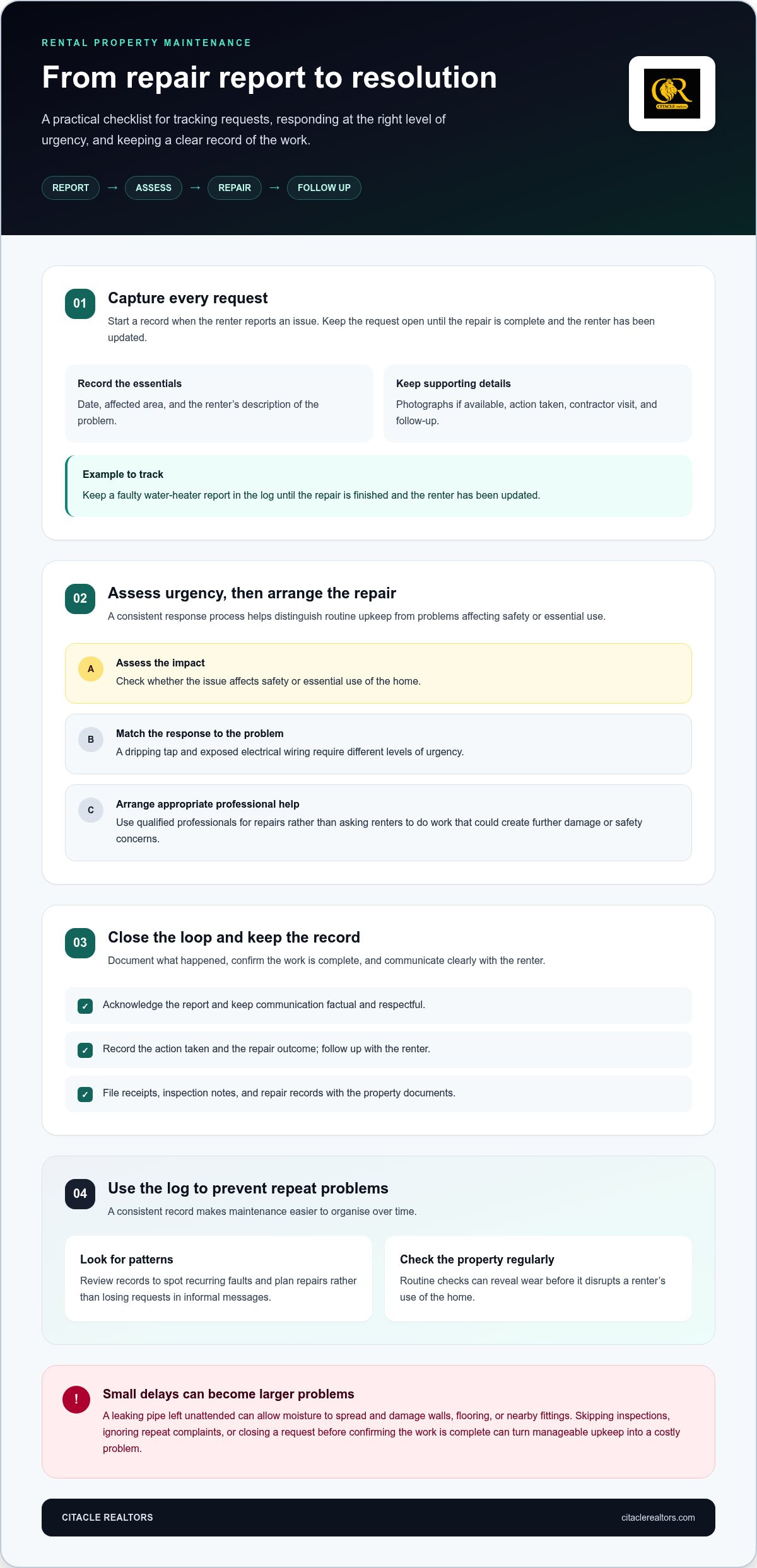Click the grey B circle badge

pyautogui.click(x=91, y=740)
